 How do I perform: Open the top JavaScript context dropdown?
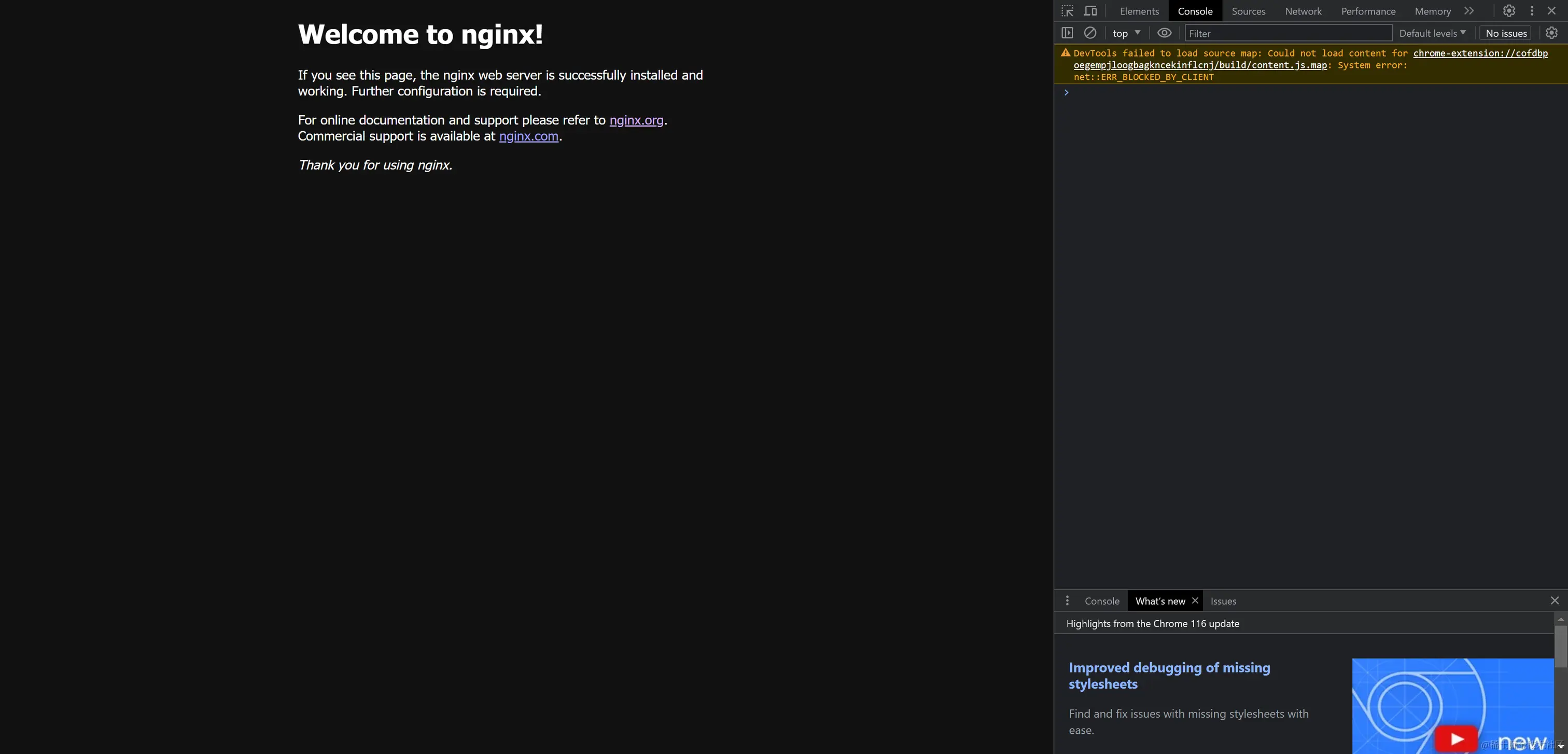point(1126,34)
